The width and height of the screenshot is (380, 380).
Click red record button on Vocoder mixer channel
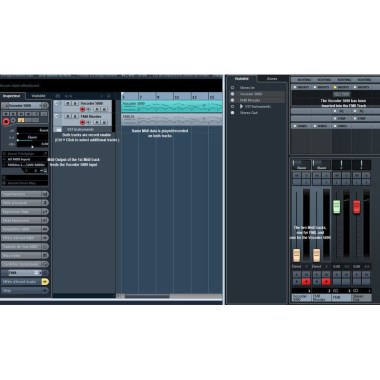tap(306, 282)
